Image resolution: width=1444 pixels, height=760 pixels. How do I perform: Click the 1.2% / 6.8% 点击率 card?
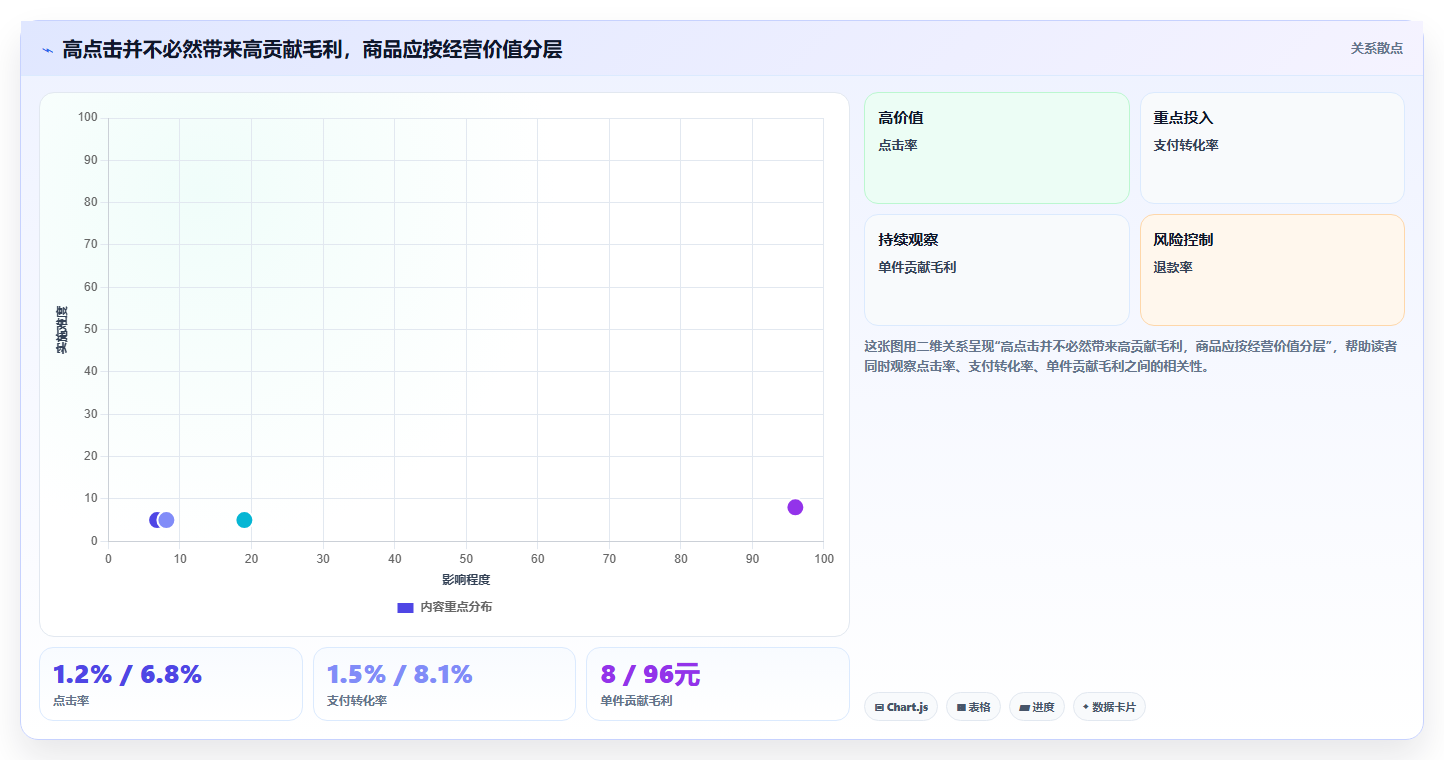[171, 684]
